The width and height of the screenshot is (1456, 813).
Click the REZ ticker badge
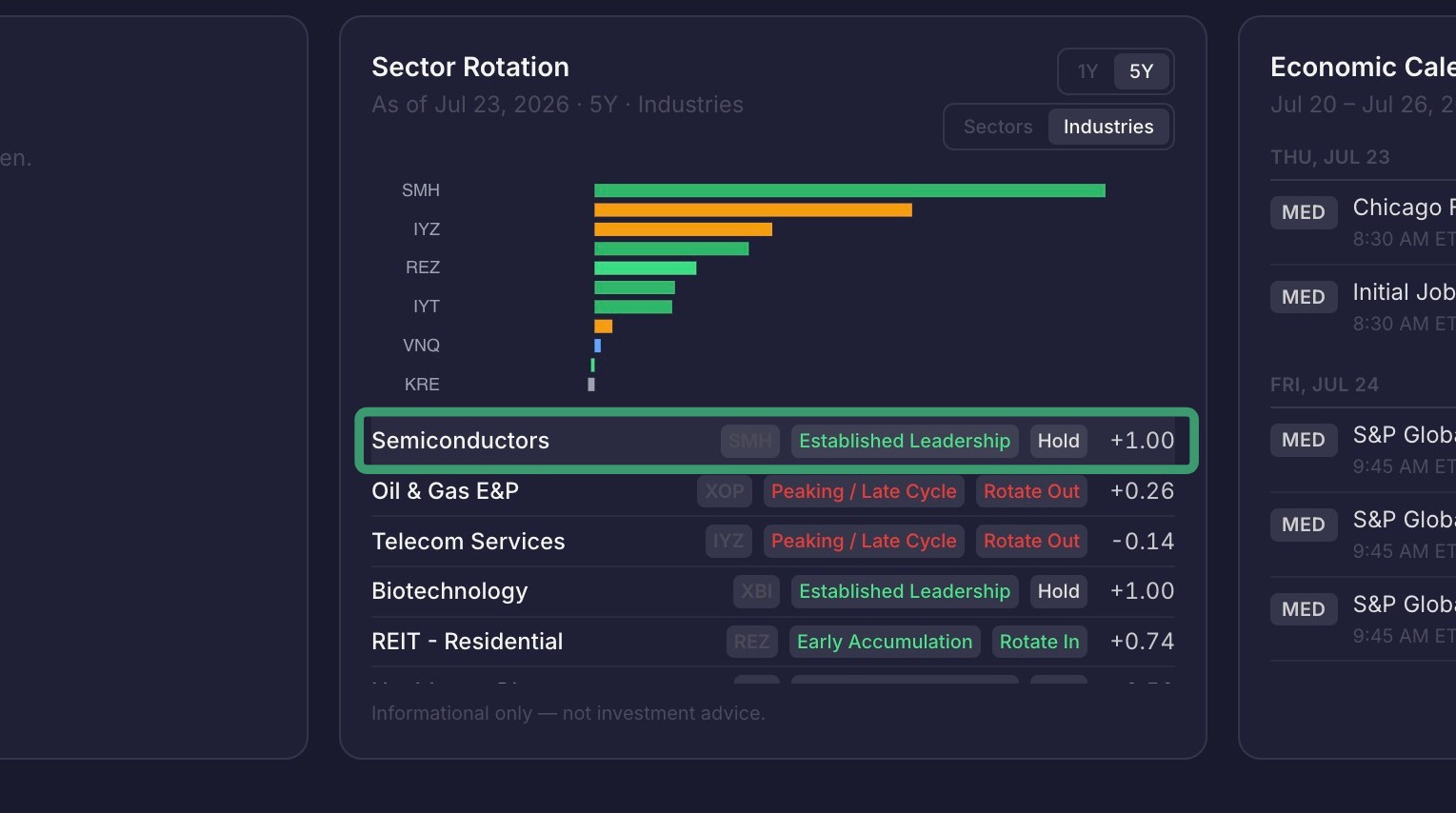(x=751, y=642)
